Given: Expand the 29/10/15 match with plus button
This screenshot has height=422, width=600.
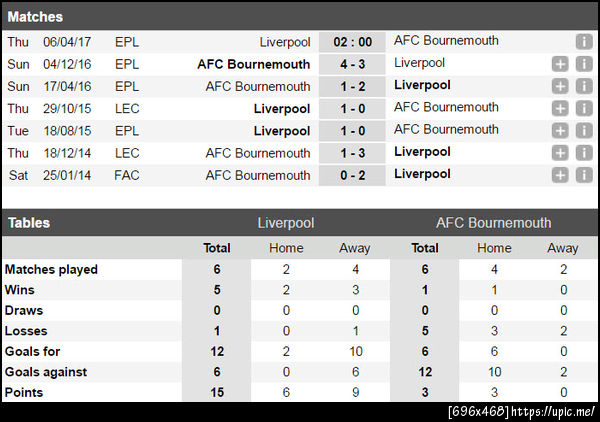Looking at the screenshot, I should 560,108.
